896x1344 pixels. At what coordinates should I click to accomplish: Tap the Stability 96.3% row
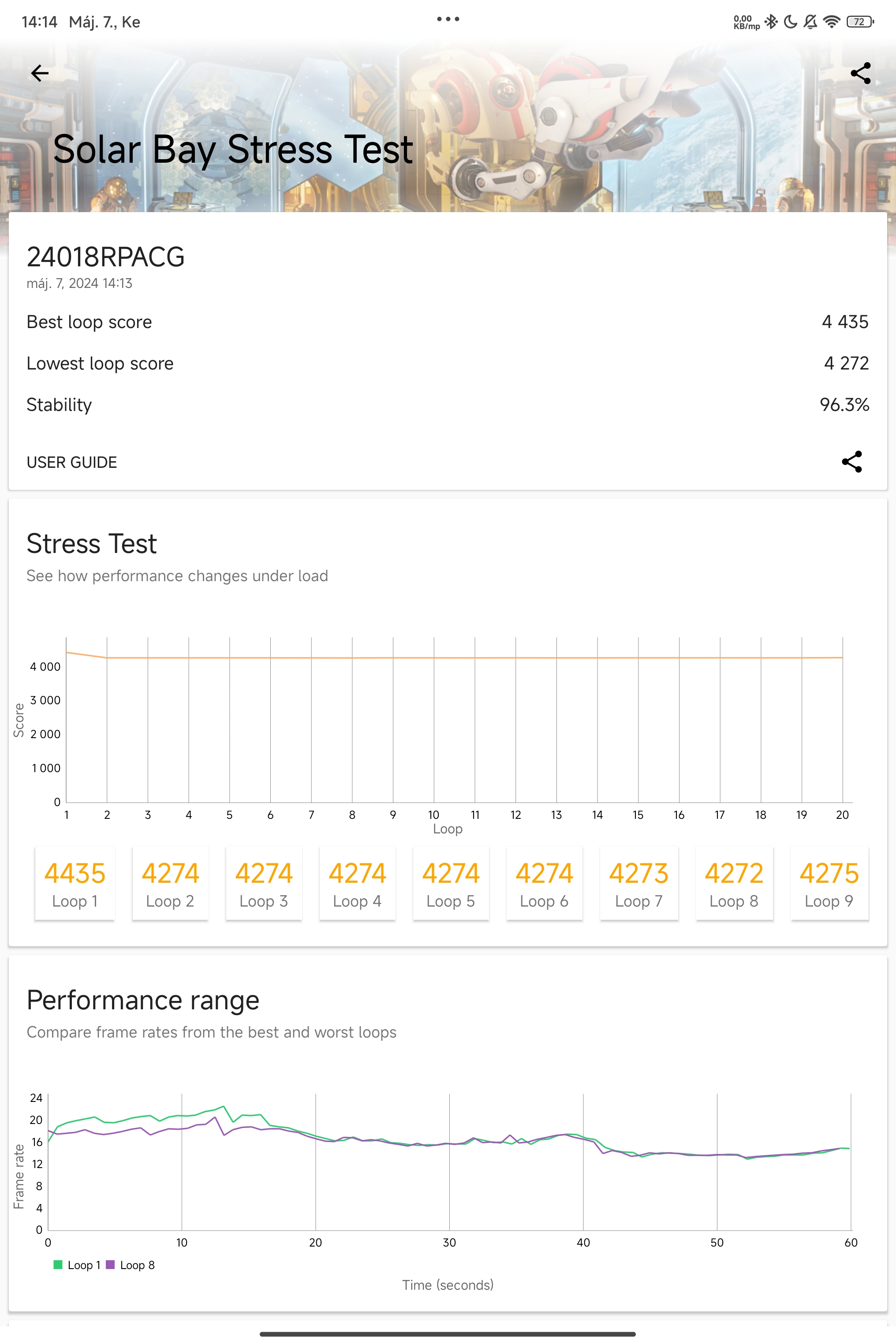448,405
